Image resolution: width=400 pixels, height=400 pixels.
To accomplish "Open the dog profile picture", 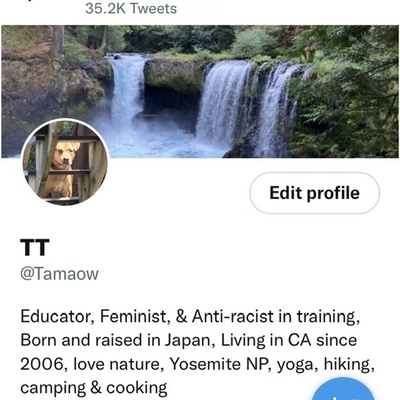I will (65, 161).
